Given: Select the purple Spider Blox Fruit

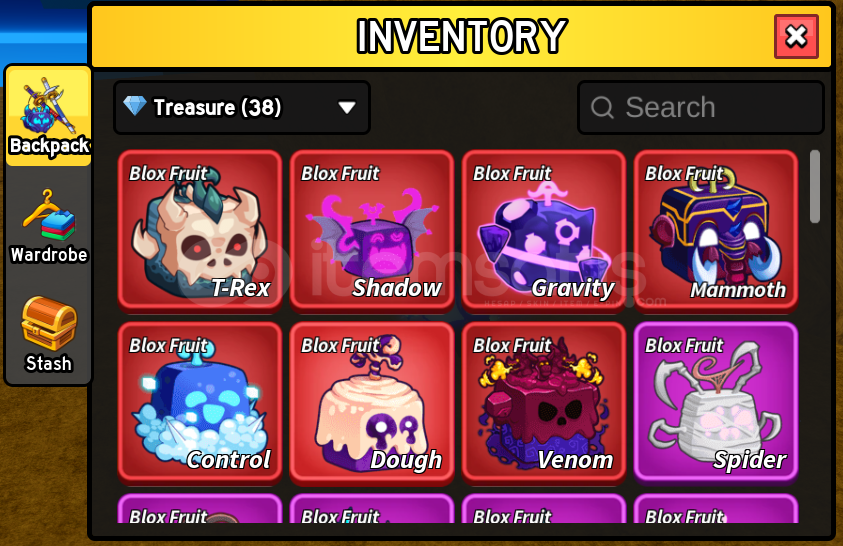Looking at the screenshot, I should pyautogui.click(x=716, y=402).
